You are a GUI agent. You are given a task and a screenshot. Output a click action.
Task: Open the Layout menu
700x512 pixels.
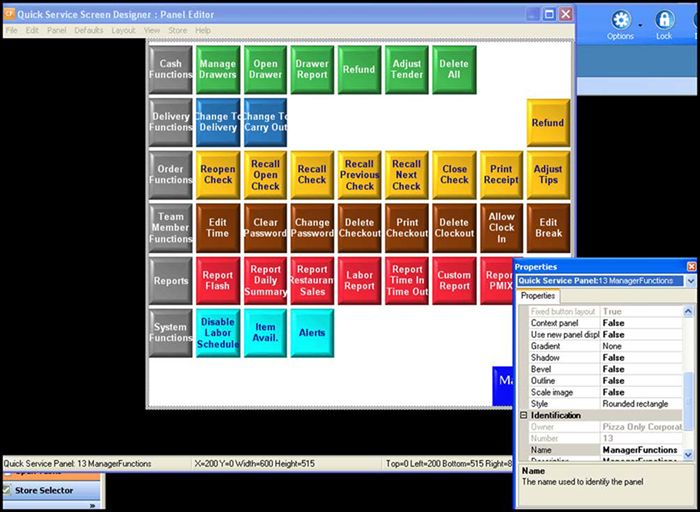point(123,30)
